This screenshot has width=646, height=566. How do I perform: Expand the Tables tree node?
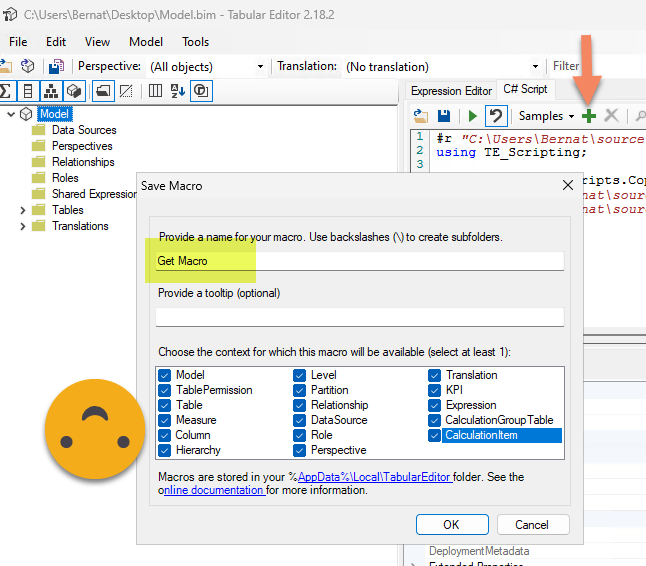tap(24, 210)
